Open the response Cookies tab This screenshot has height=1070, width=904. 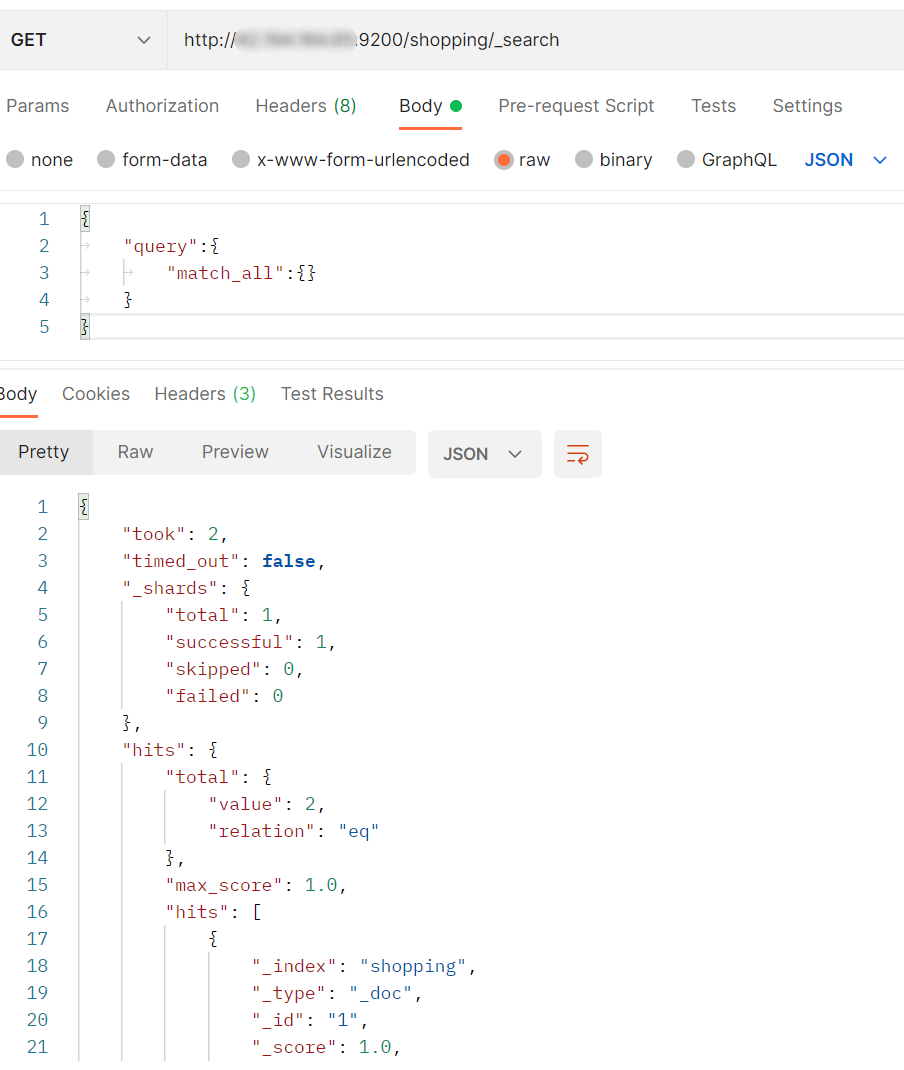click(x=96, y=394)
